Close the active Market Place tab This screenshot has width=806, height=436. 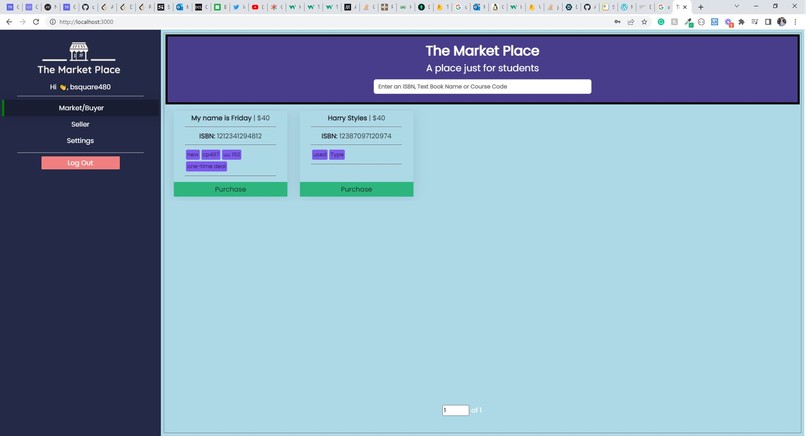coord(685,7)
